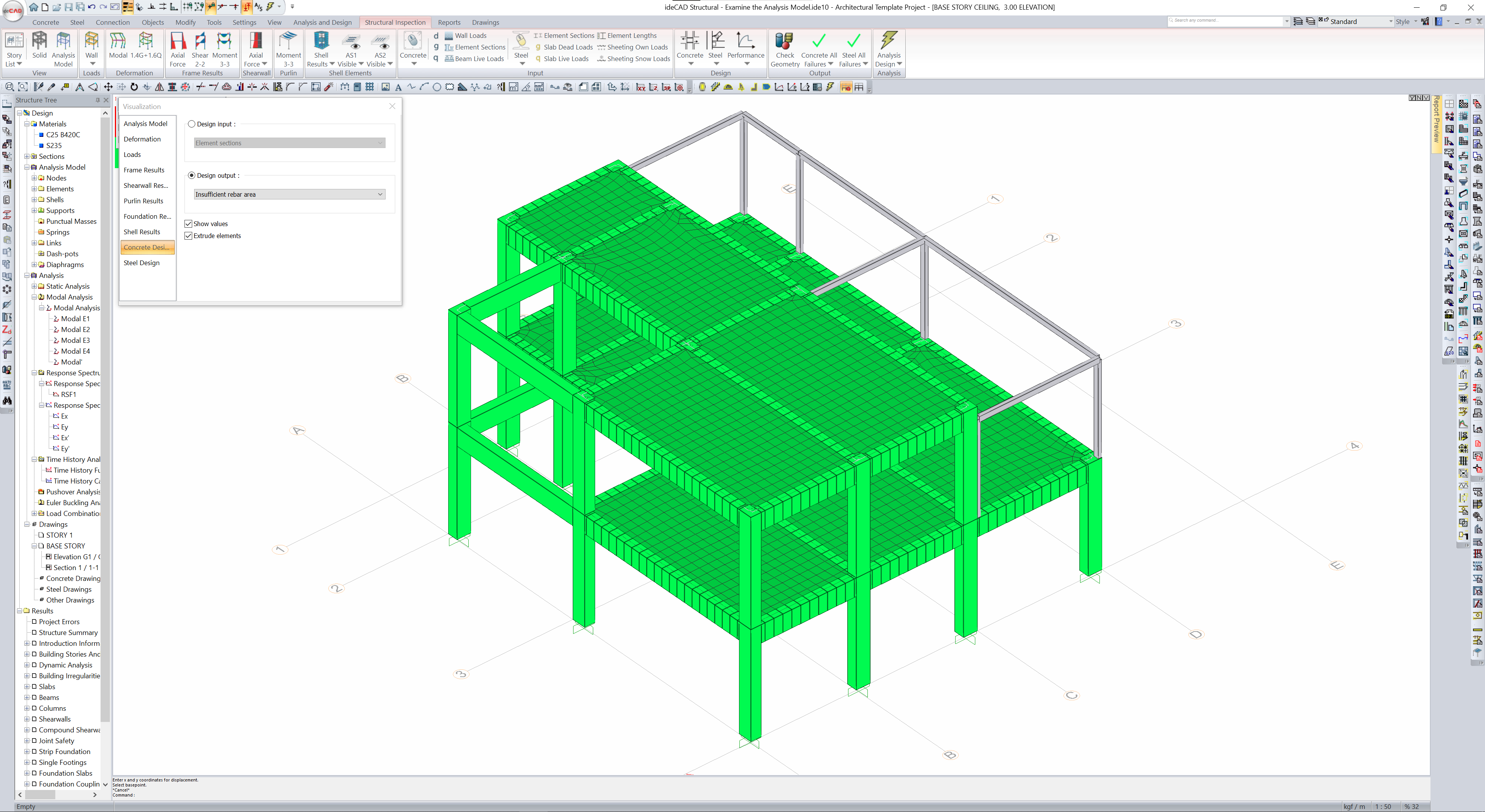Open the Analysis and Design tab
The height and width of the screenshot is (812, 1485).
322,22
